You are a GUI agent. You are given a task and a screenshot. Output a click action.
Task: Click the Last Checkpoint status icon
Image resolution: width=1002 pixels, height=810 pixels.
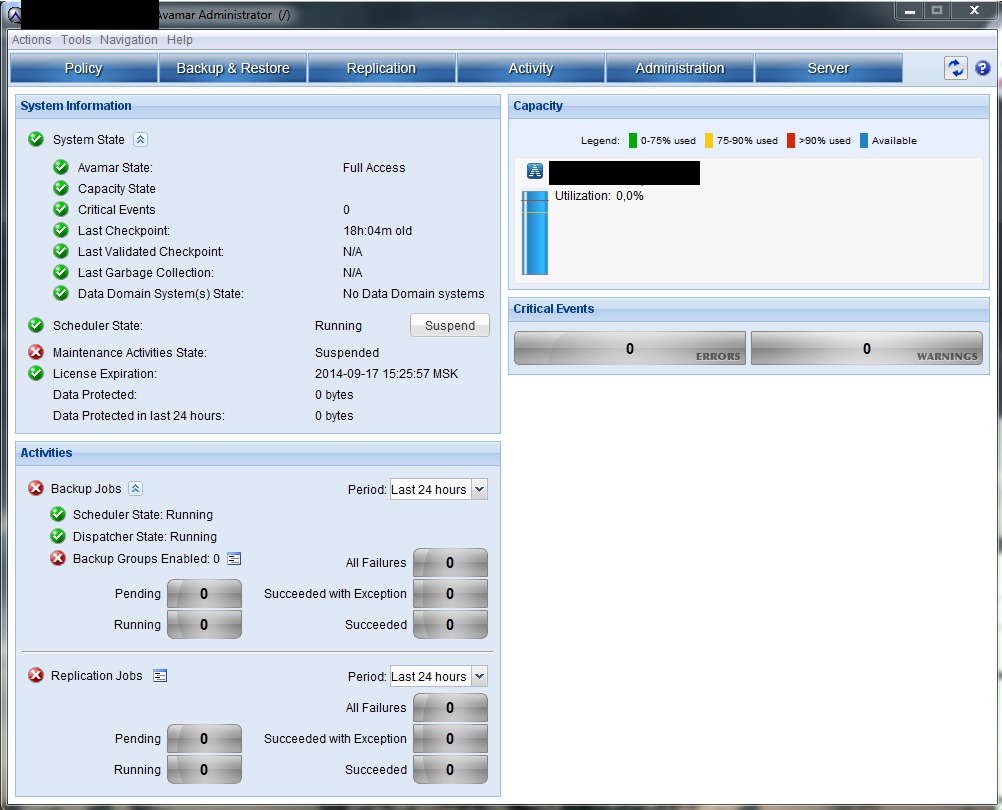pyautogui.click(x=61, y=231)
